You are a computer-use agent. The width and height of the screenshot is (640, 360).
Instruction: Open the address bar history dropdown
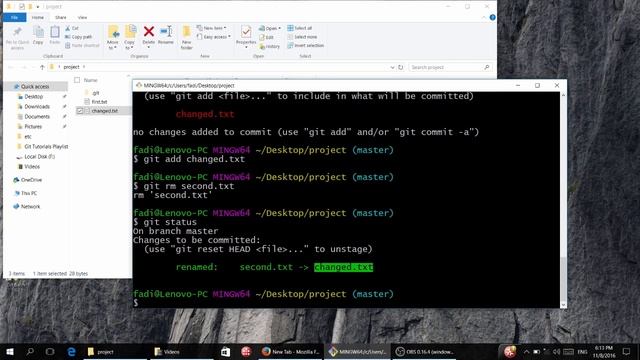392,67
